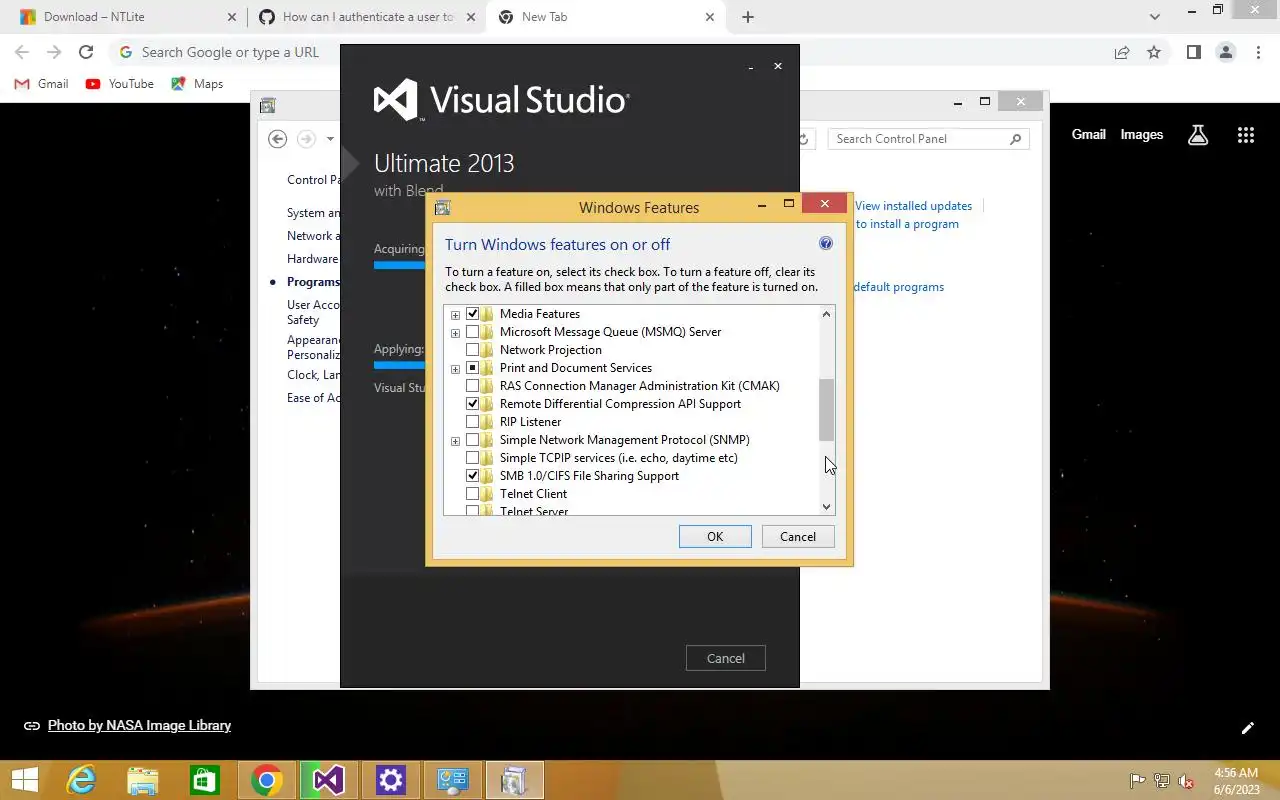Click the features list scrollbar thumb
1280x800 pixels.
tap(826, 410)
